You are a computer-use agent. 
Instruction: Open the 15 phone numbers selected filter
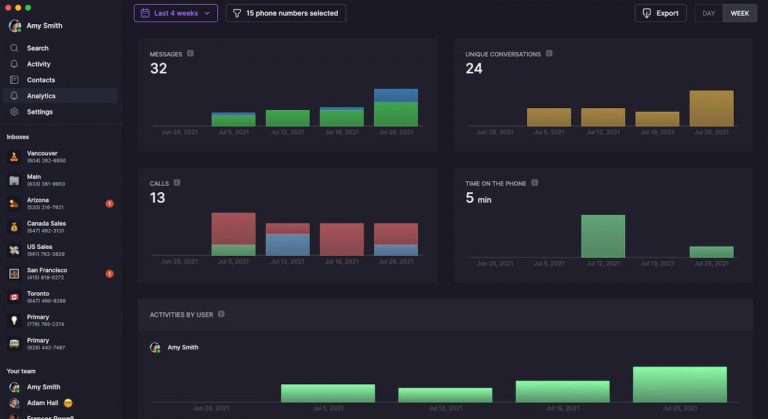[286, 13]
